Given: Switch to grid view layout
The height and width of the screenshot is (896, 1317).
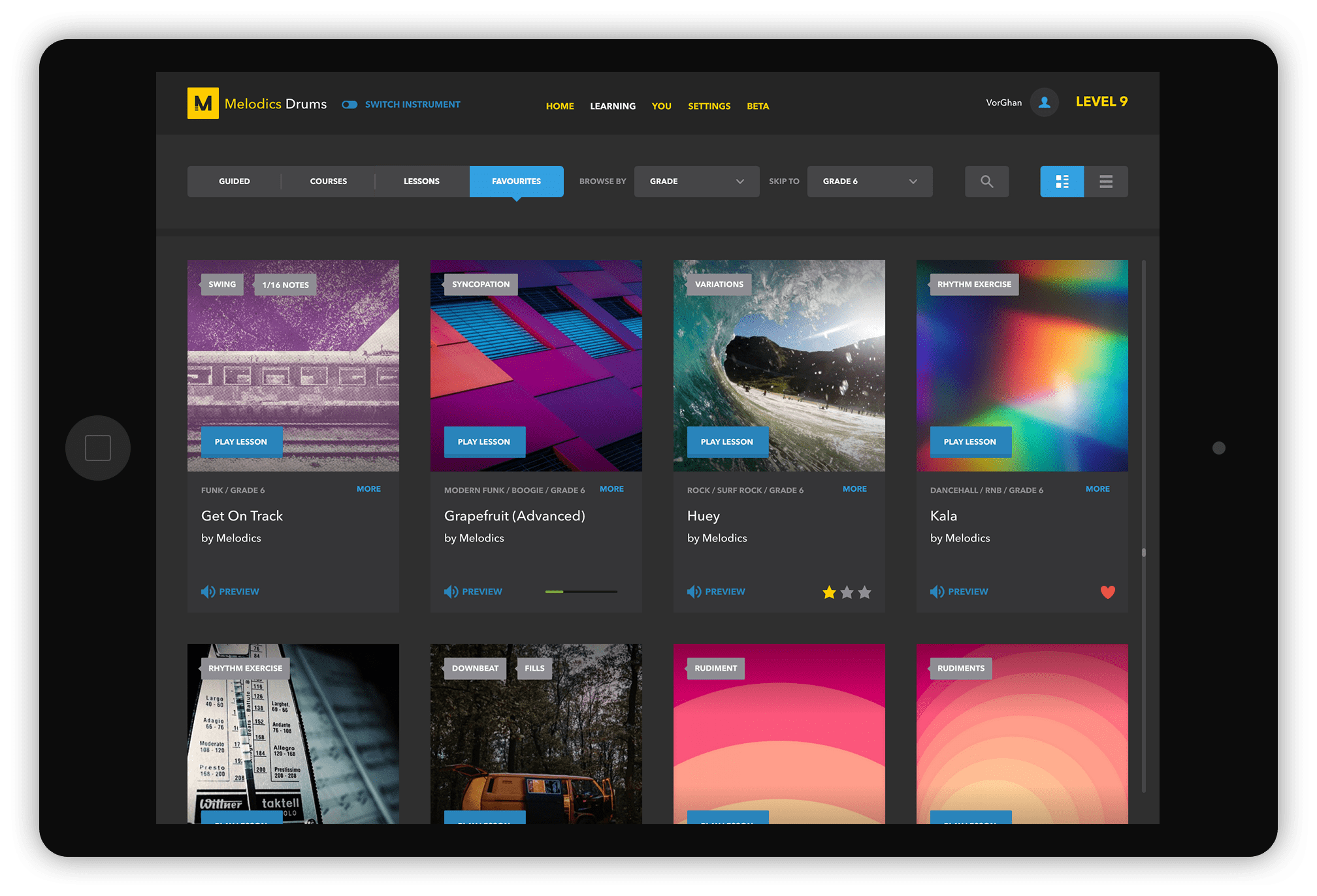Looking at the screenshot, I should pos(1062,181).
